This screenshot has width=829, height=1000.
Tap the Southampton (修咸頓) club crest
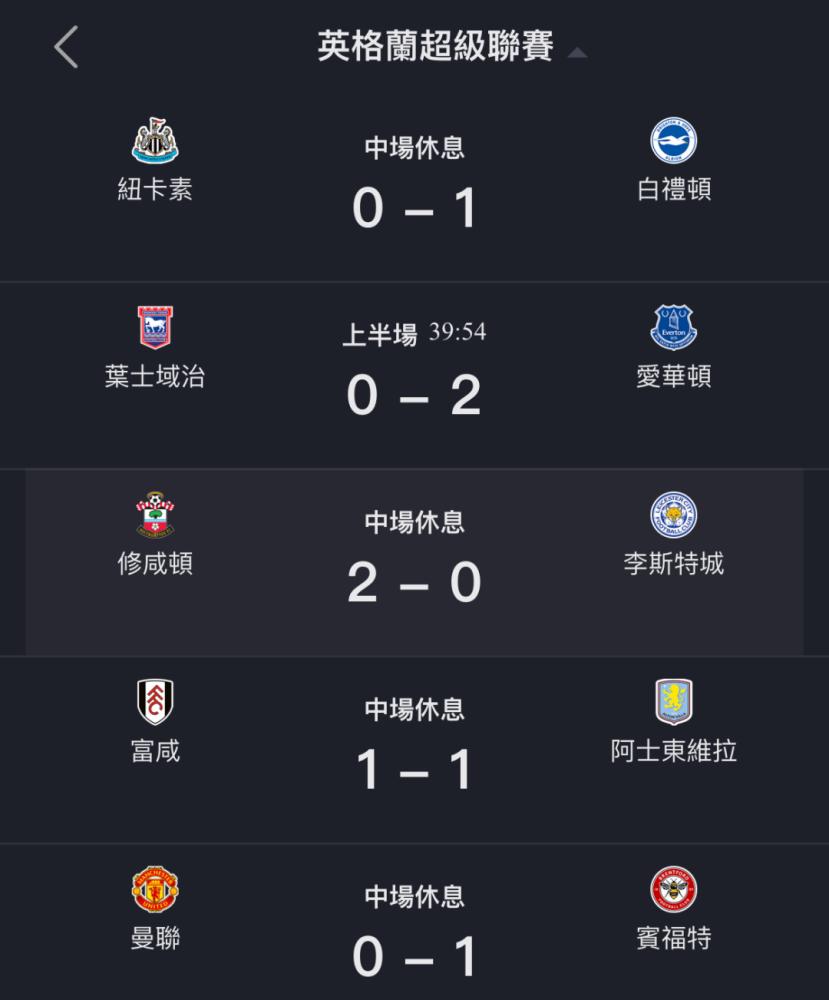tap(155, 515)
